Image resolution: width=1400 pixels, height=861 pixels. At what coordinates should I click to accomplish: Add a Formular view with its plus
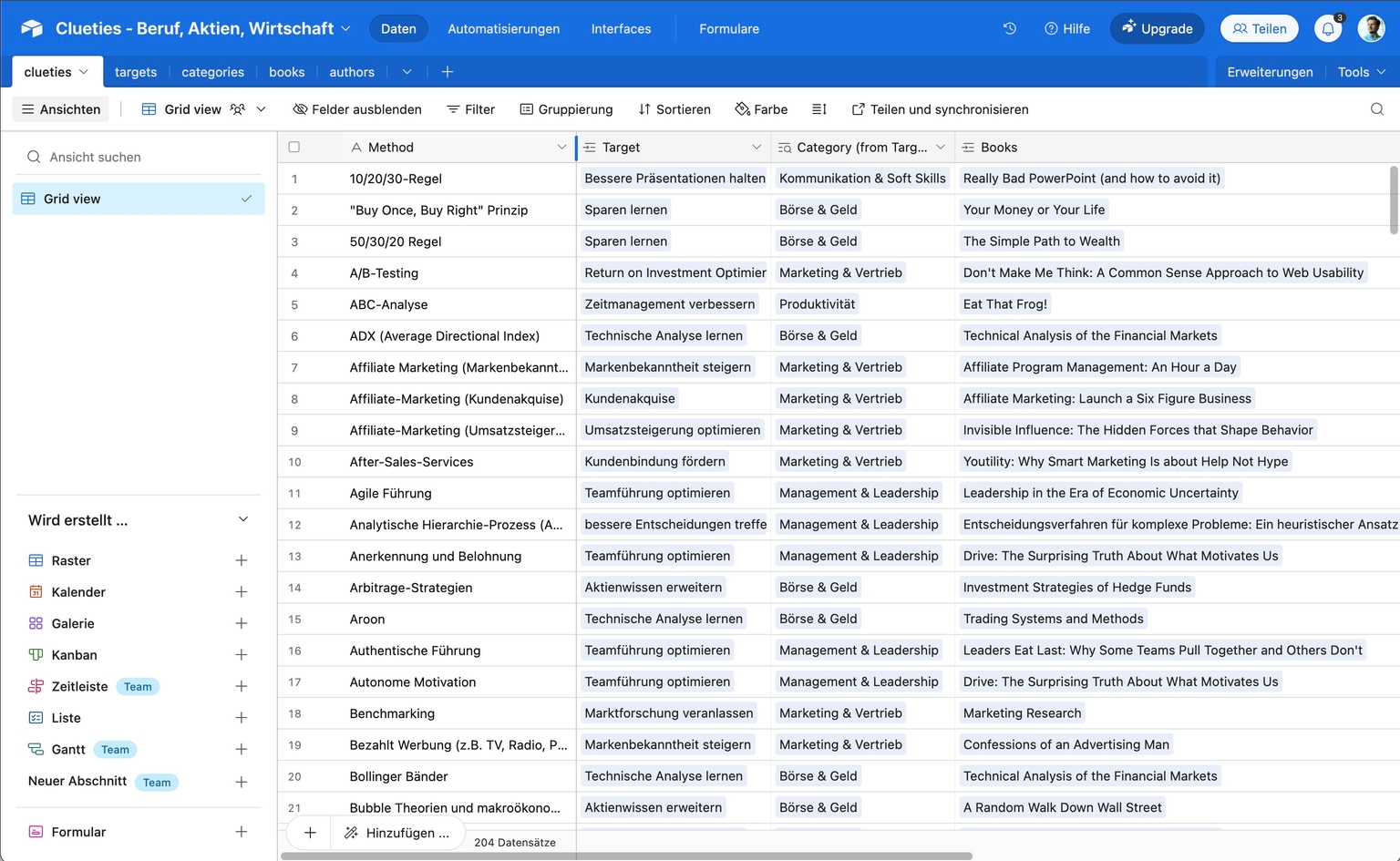coord(242,832)
